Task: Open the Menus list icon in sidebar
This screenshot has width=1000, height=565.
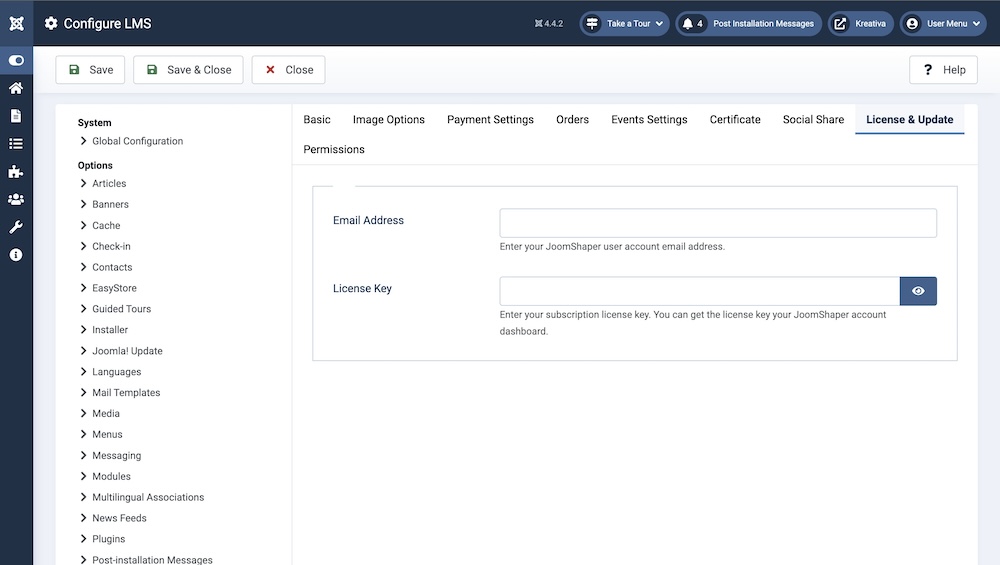Action: (16, 144)
